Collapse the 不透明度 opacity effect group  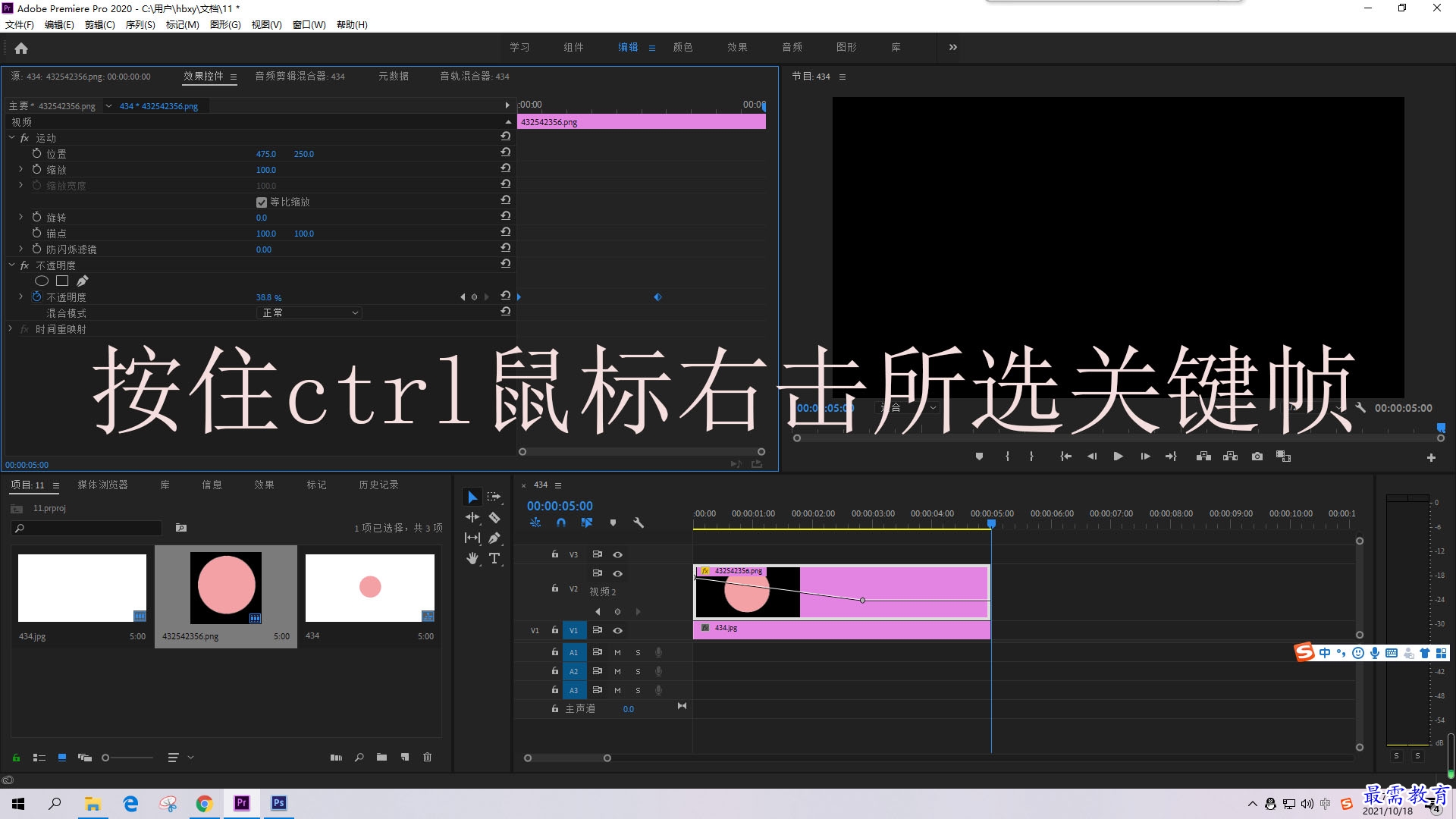11,265
